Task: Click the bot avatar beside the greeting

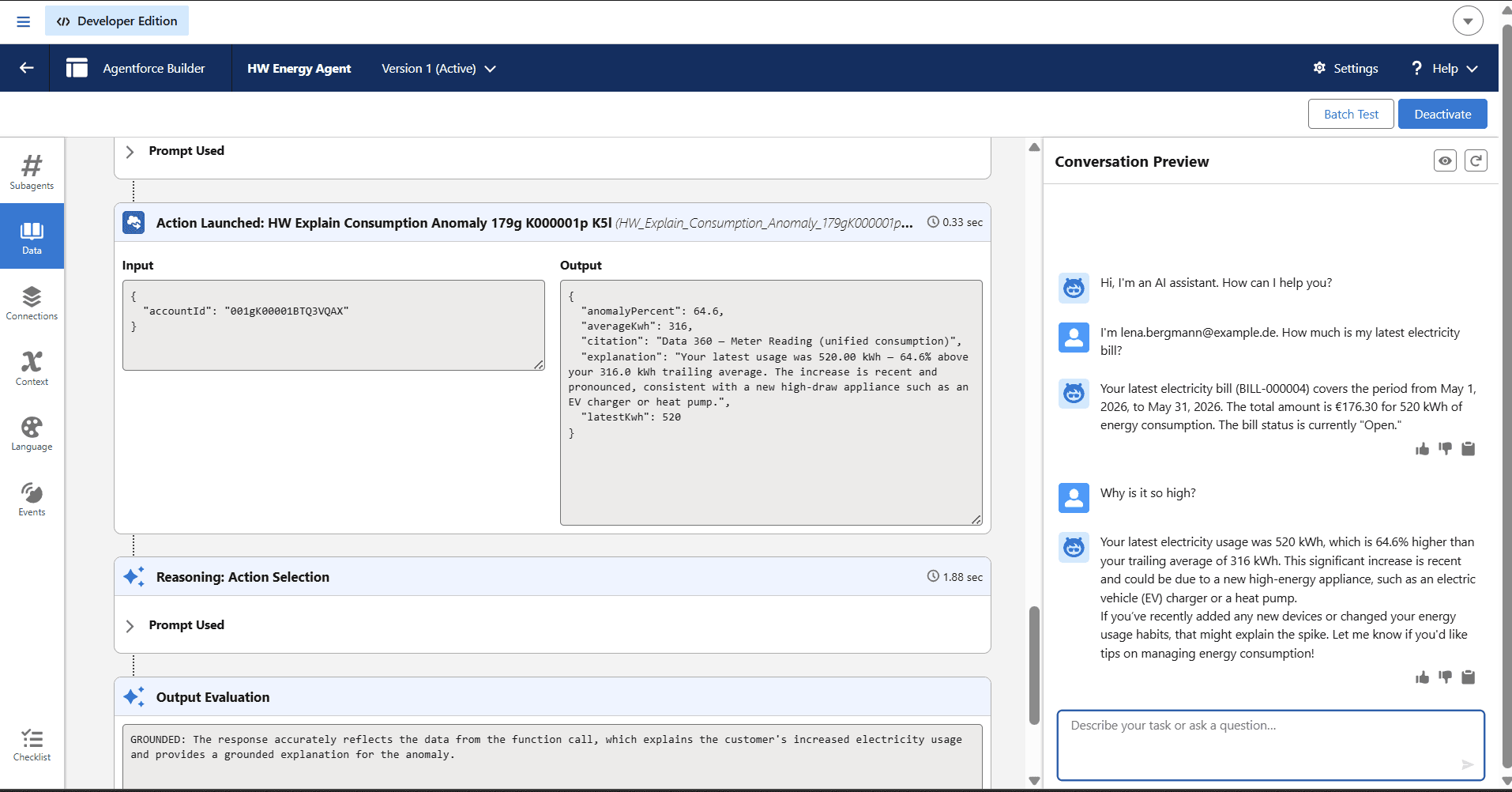Action: tap(1074, 288)
